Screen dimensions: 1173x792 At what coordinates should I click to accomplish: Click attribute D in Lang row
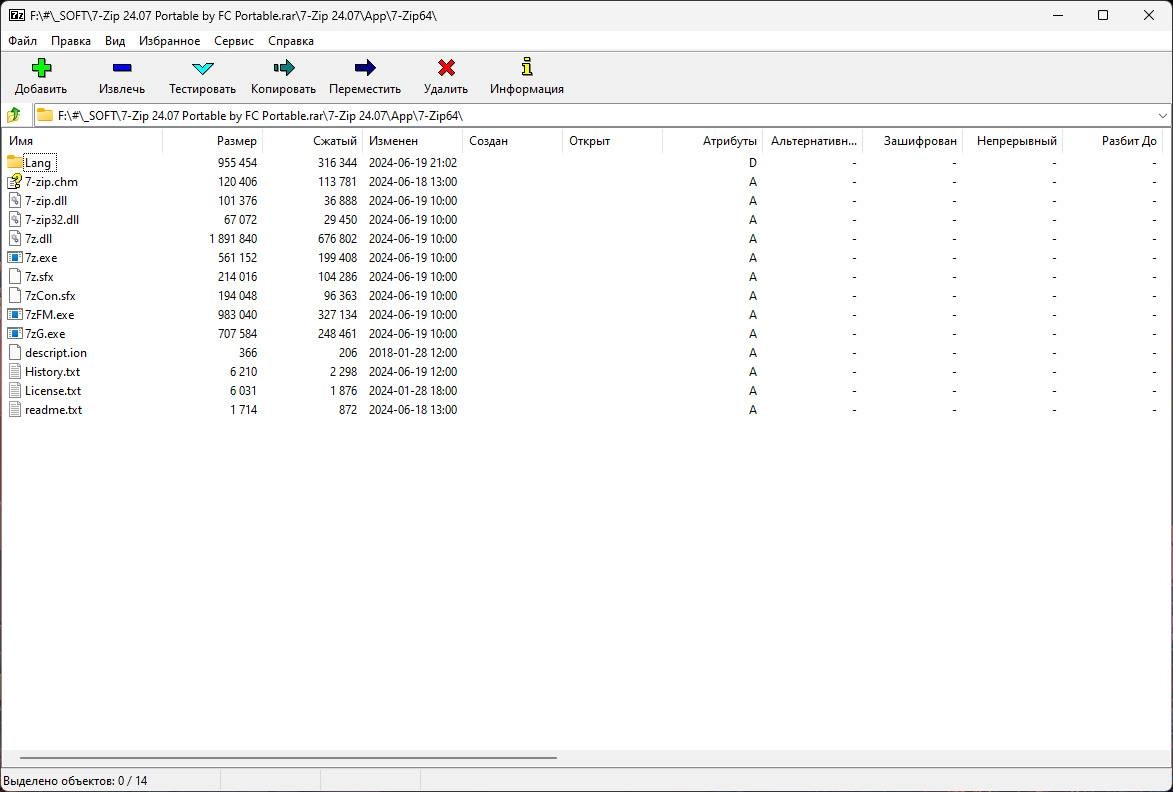(x=753, y=162)
